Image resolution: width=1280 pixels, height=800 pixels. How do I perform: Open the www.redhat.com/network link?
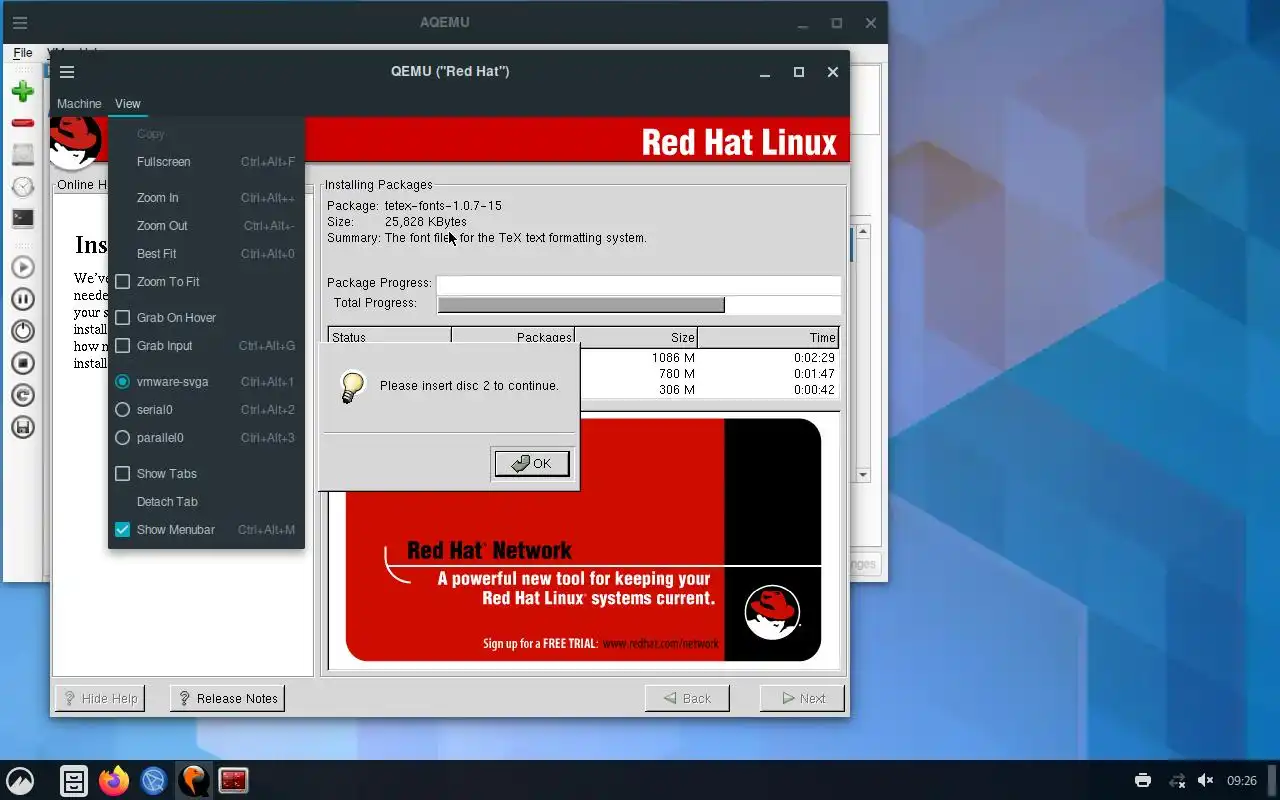point(661,644)
